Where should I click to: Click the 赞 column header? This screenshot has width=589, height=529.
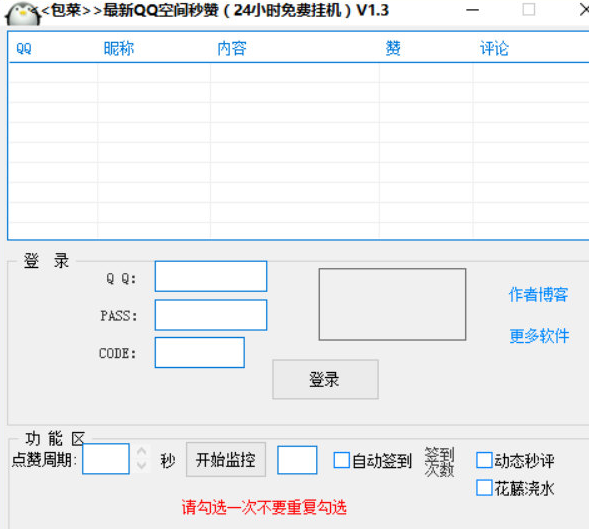click(x=393, y=48)
